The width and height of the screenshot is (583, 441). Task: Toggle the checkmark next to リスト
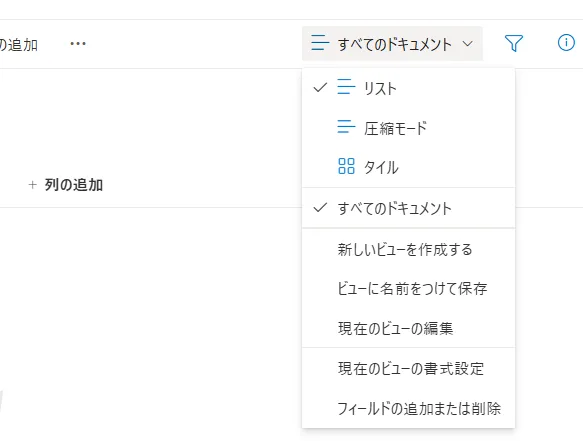pyautogui.click(x=320, y=88)
